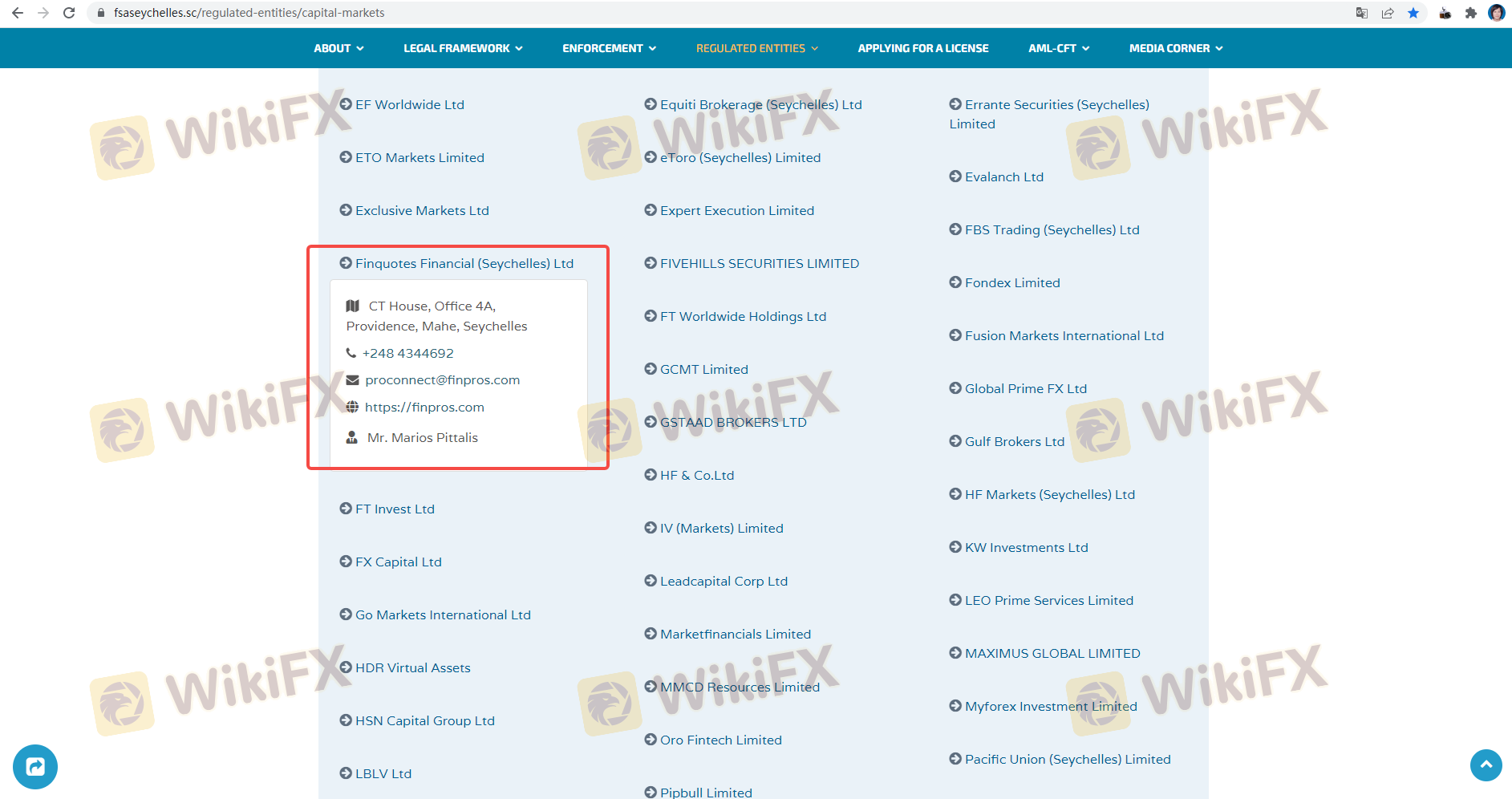1512x799 pixels.
Task: Click the bookmark star icon
Action: coord(1413,13)
